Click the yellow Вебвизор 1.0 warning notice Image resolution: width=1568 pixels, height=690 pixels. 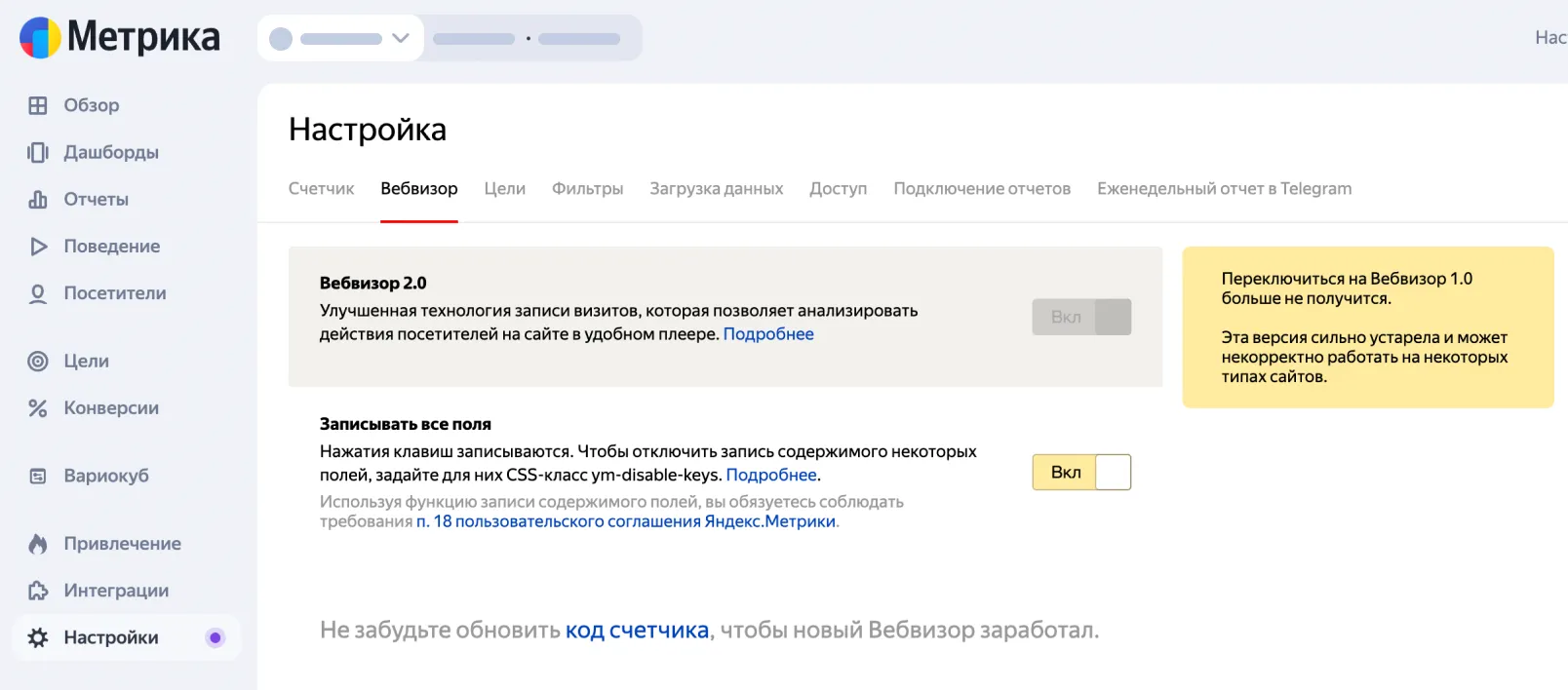pyautogui.click(x=1368, y=326)
